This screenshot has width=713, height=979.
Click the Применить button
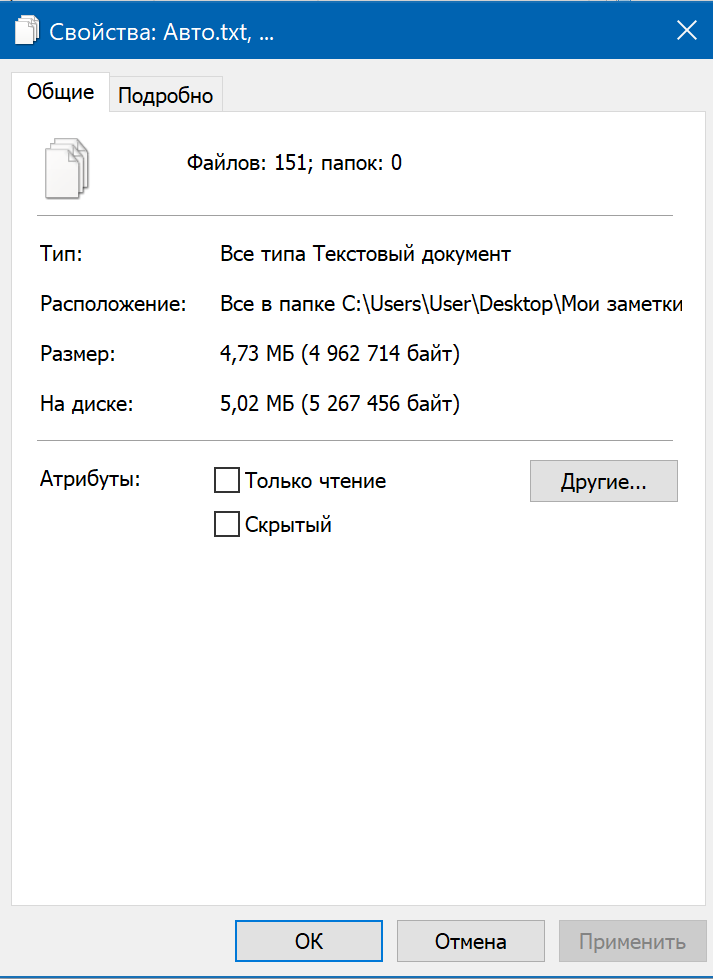(x=633, y=941)
